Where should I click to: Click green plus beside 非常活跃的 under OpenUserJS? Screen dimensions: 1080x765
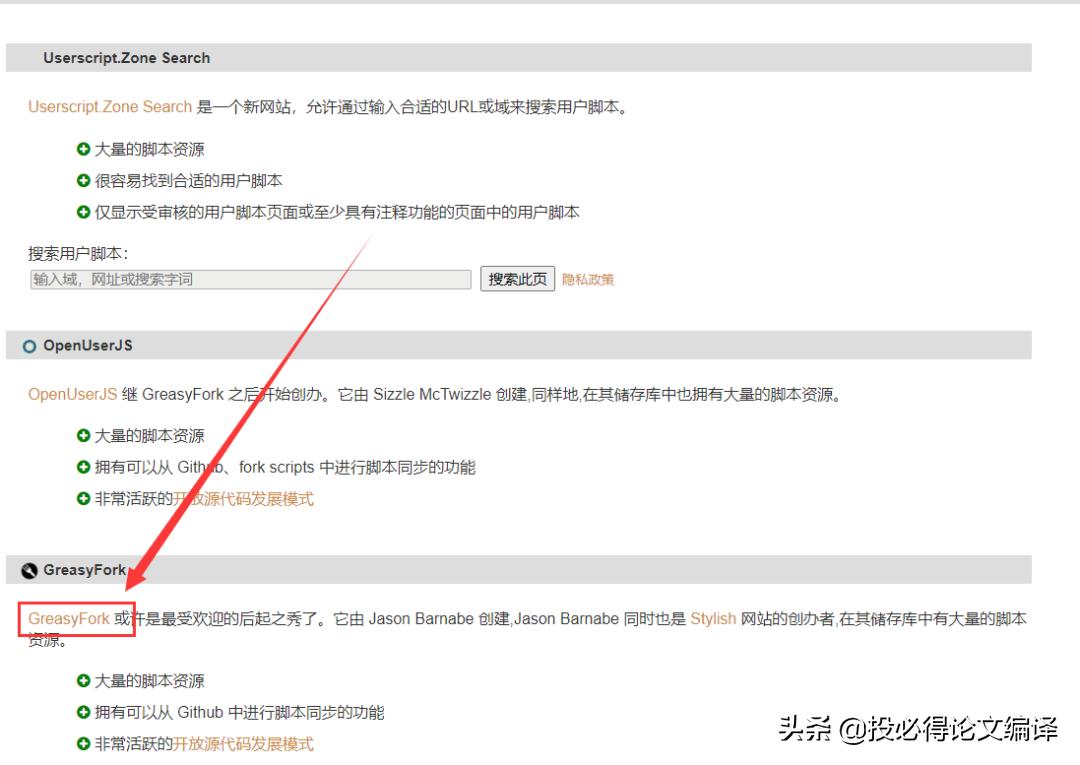83,499
